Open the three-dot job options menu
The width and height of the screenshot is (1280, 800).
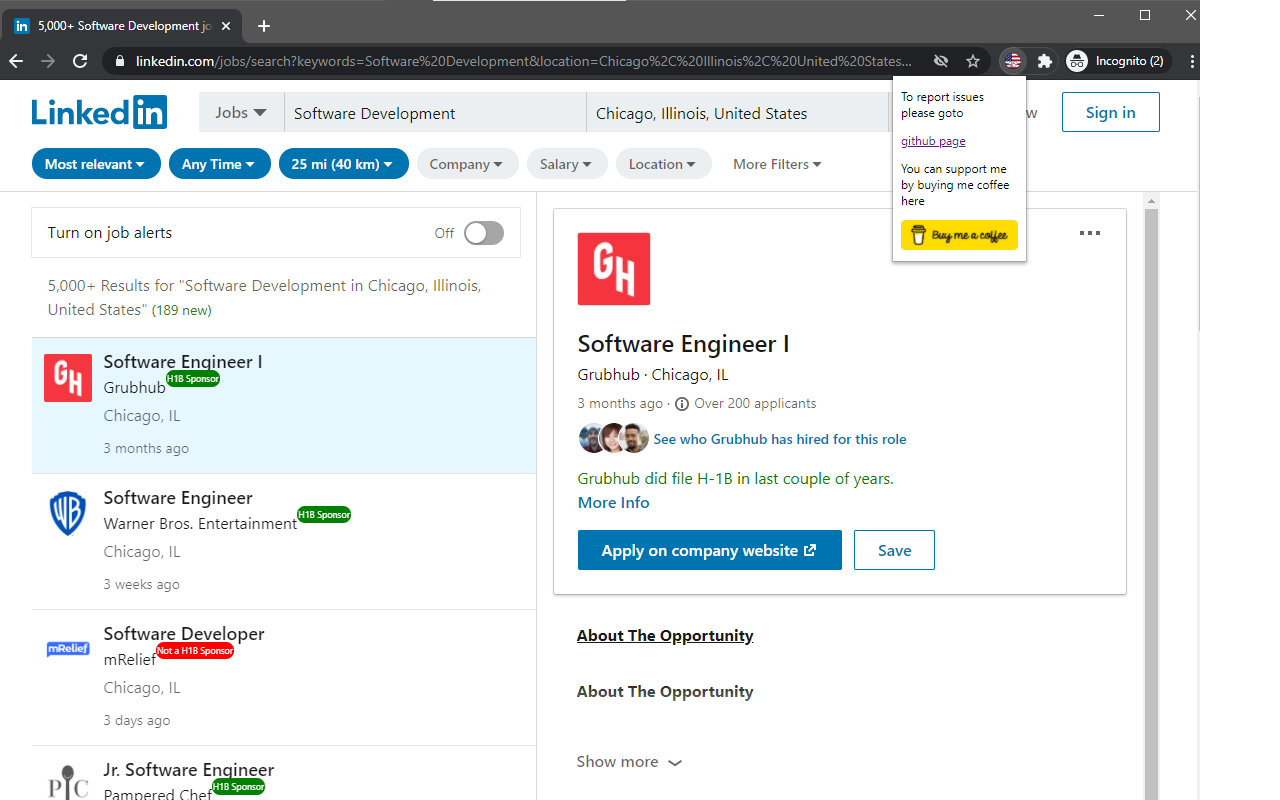pyautogui.click(x=1090, y=233)
